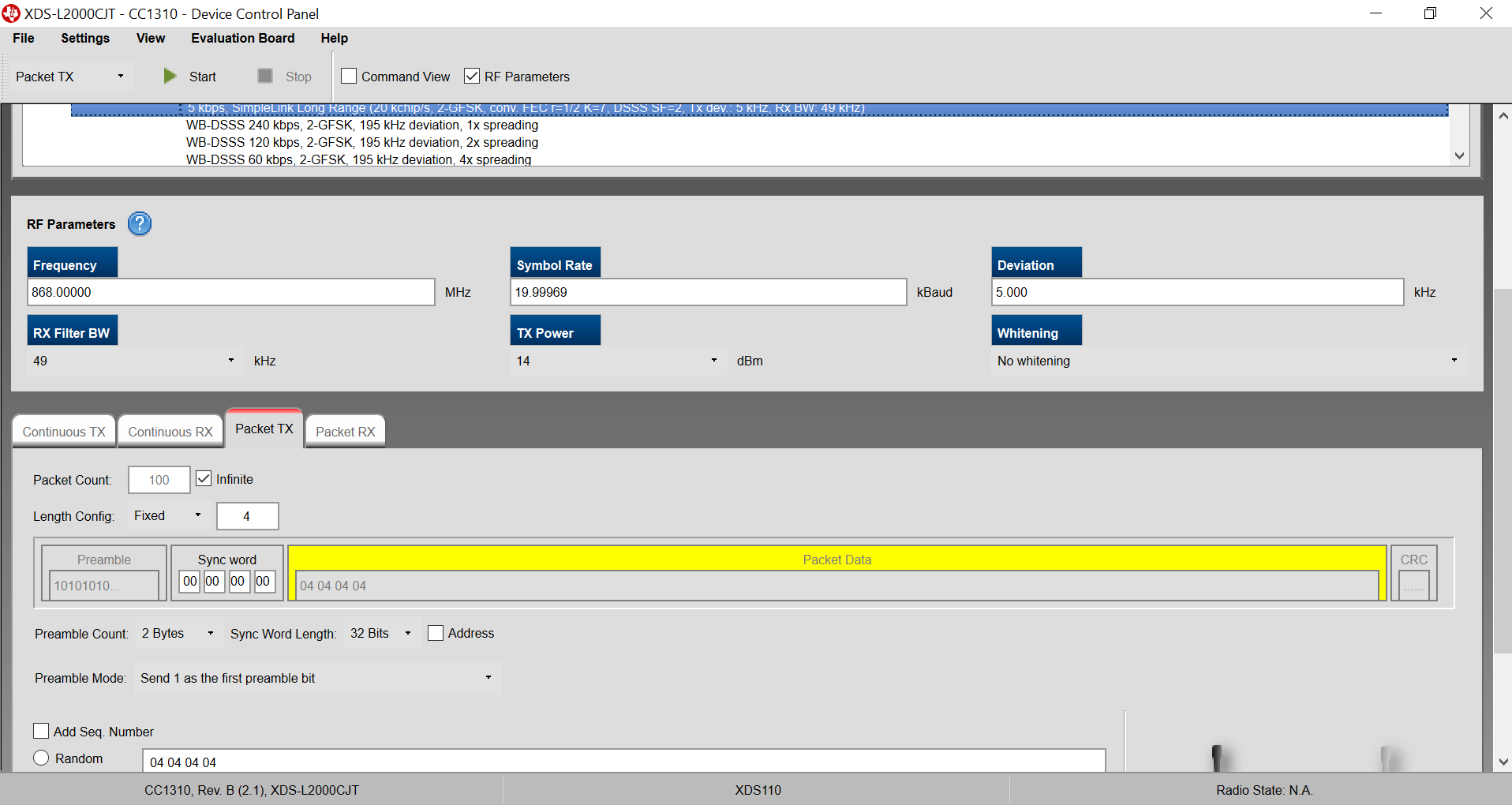Open the Length Config Fixed dropdown
The height and width of the screenshot is (805, 1512).
click(168, 515)
